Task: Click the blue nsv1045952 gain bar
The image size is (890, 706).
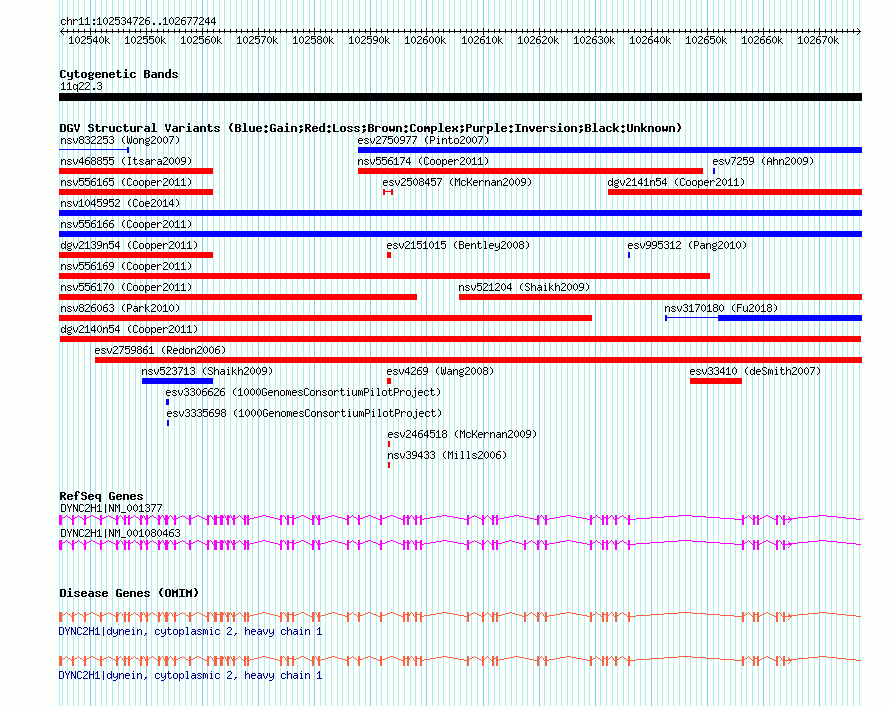Action: pos(460,213)
